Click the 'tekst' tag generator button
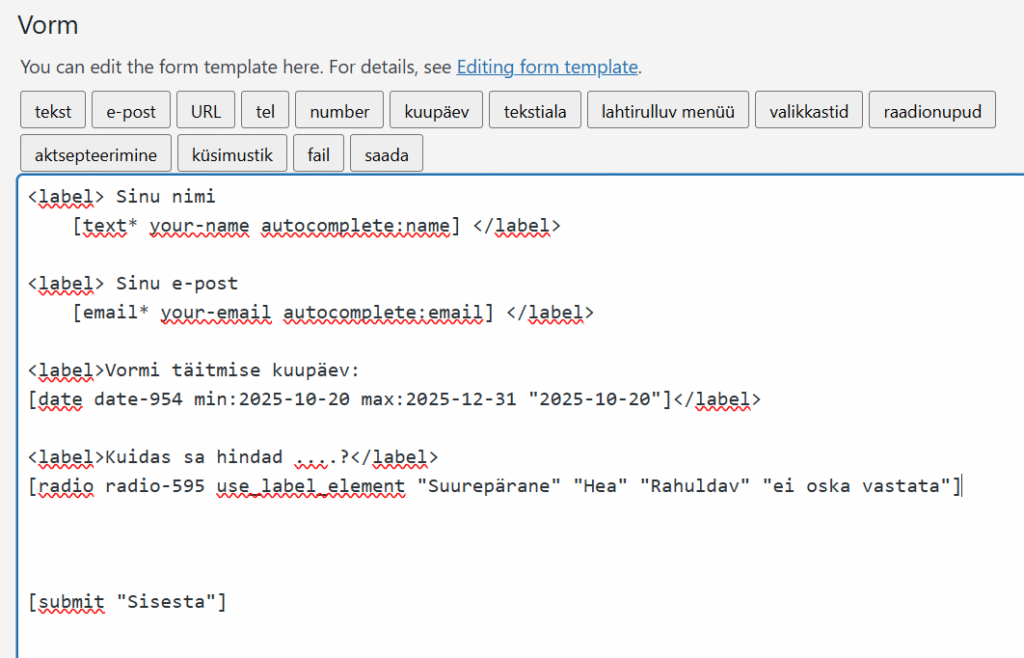The width and height of the screenshot is (1024, 658). pos(53,111)
